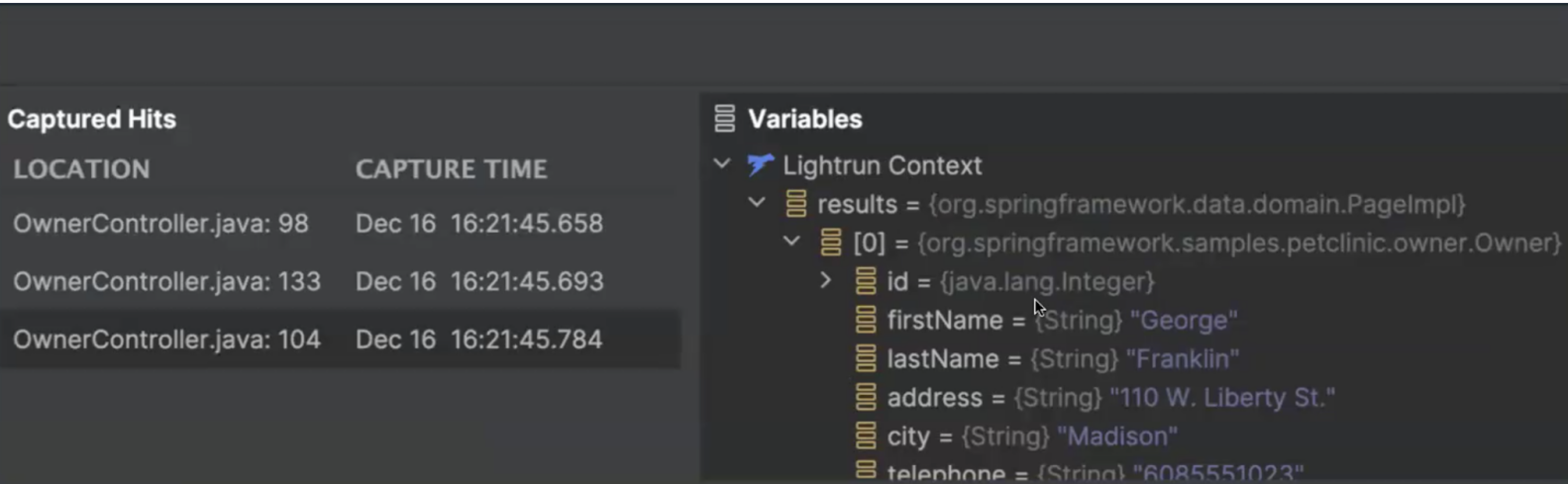The image size is (1568, 484).
Task: Collapse the Lightrun Context node
Action: (722, 164)
